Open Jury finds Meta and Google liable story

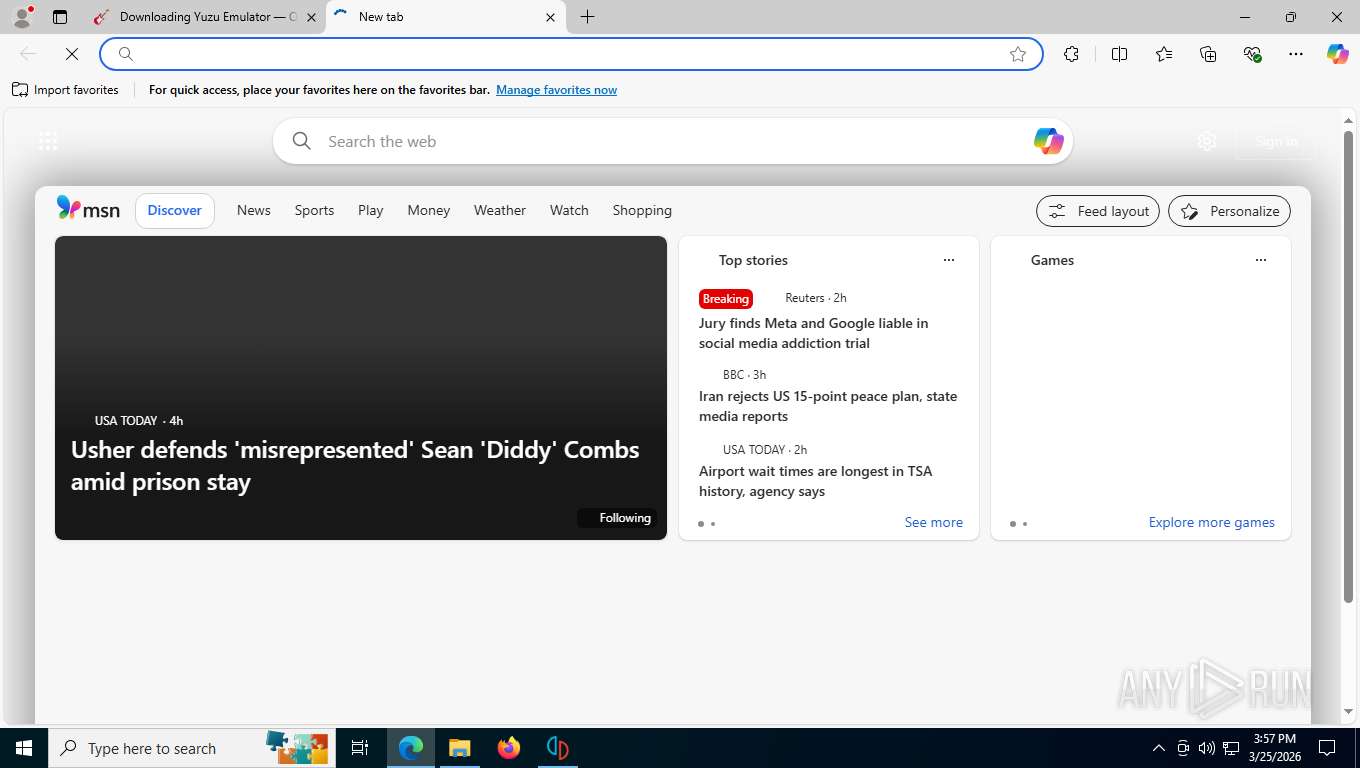tap(813, 333)
